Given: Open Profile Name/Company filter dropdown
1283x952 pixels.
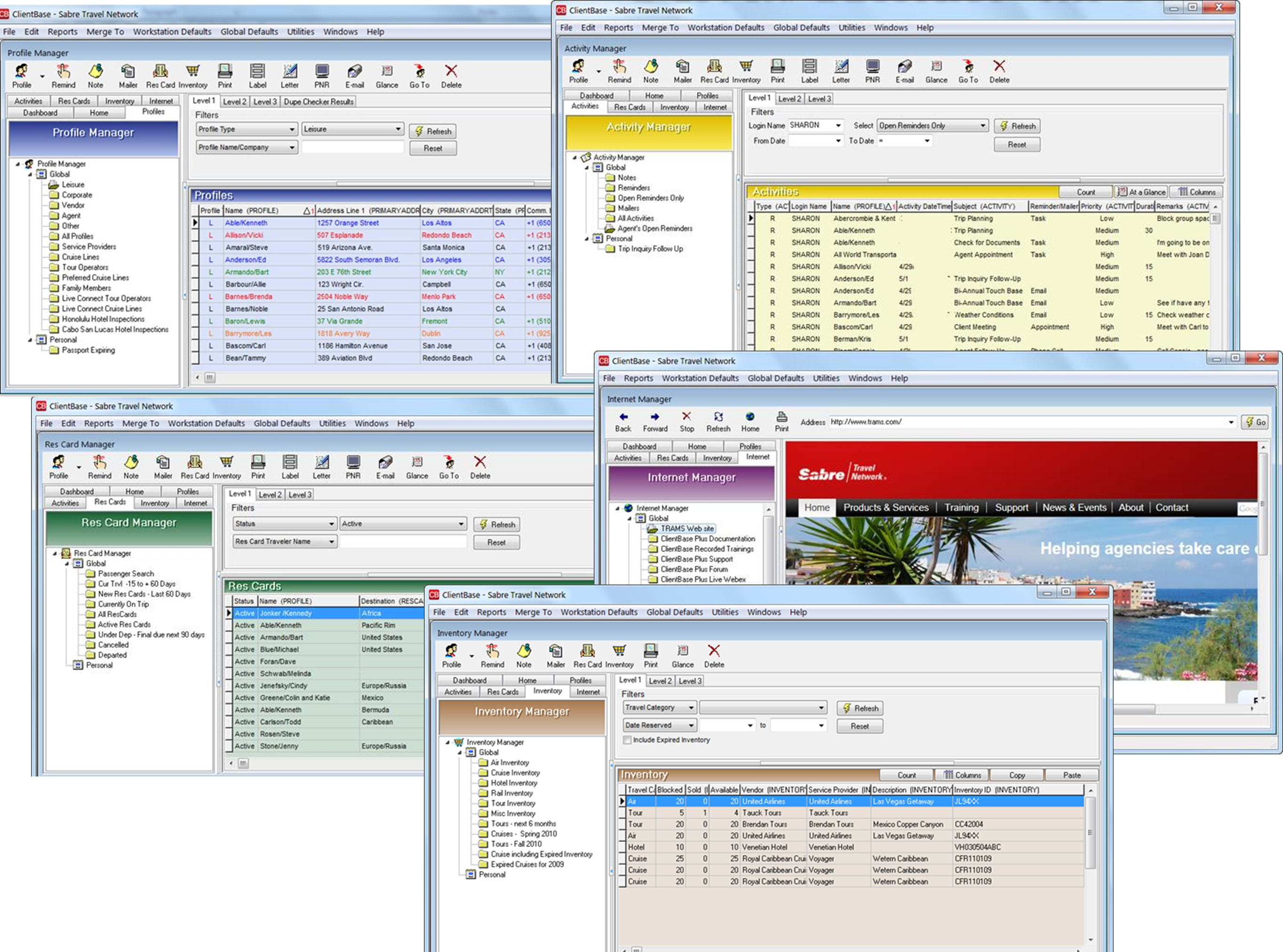Looking at the screenshot, I should click(x=247, y=147).
